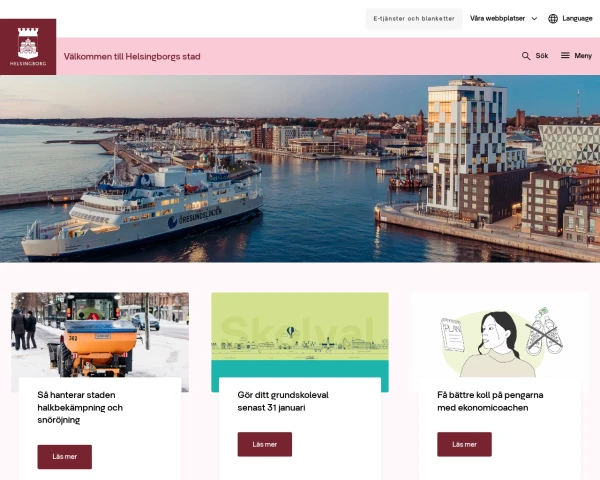Expand the Våra webbplatser chevron

(x=534, y=18)
